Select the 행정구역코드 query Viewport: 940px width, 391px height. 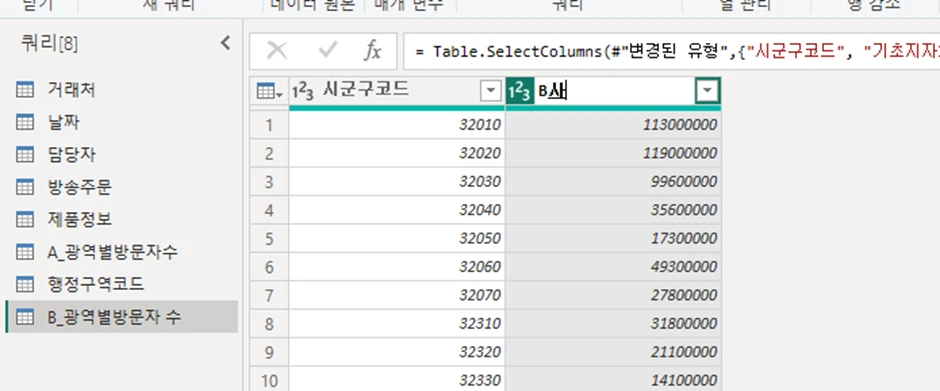122,284
